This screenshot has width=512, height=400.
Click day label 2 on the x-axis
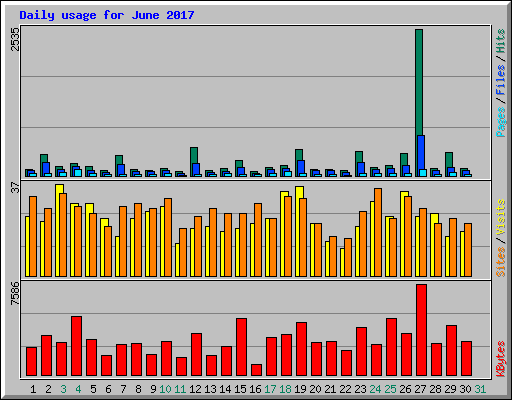tap(48, 389)
